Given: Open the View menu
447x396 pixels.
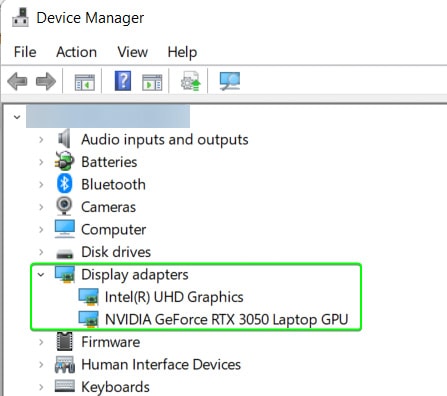Looking at the screenshot, I should 132,52.
